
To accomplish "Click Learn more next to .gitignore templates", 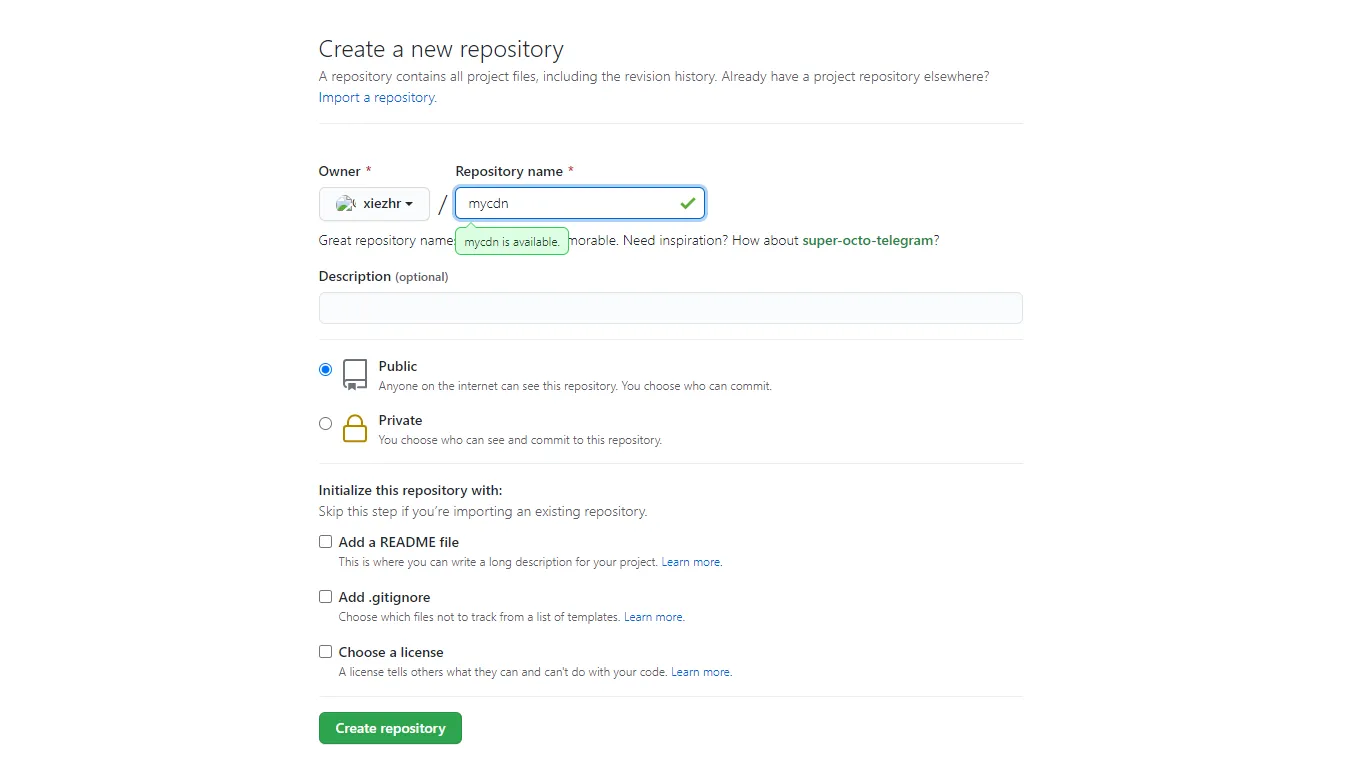I will tap(653, 616).
